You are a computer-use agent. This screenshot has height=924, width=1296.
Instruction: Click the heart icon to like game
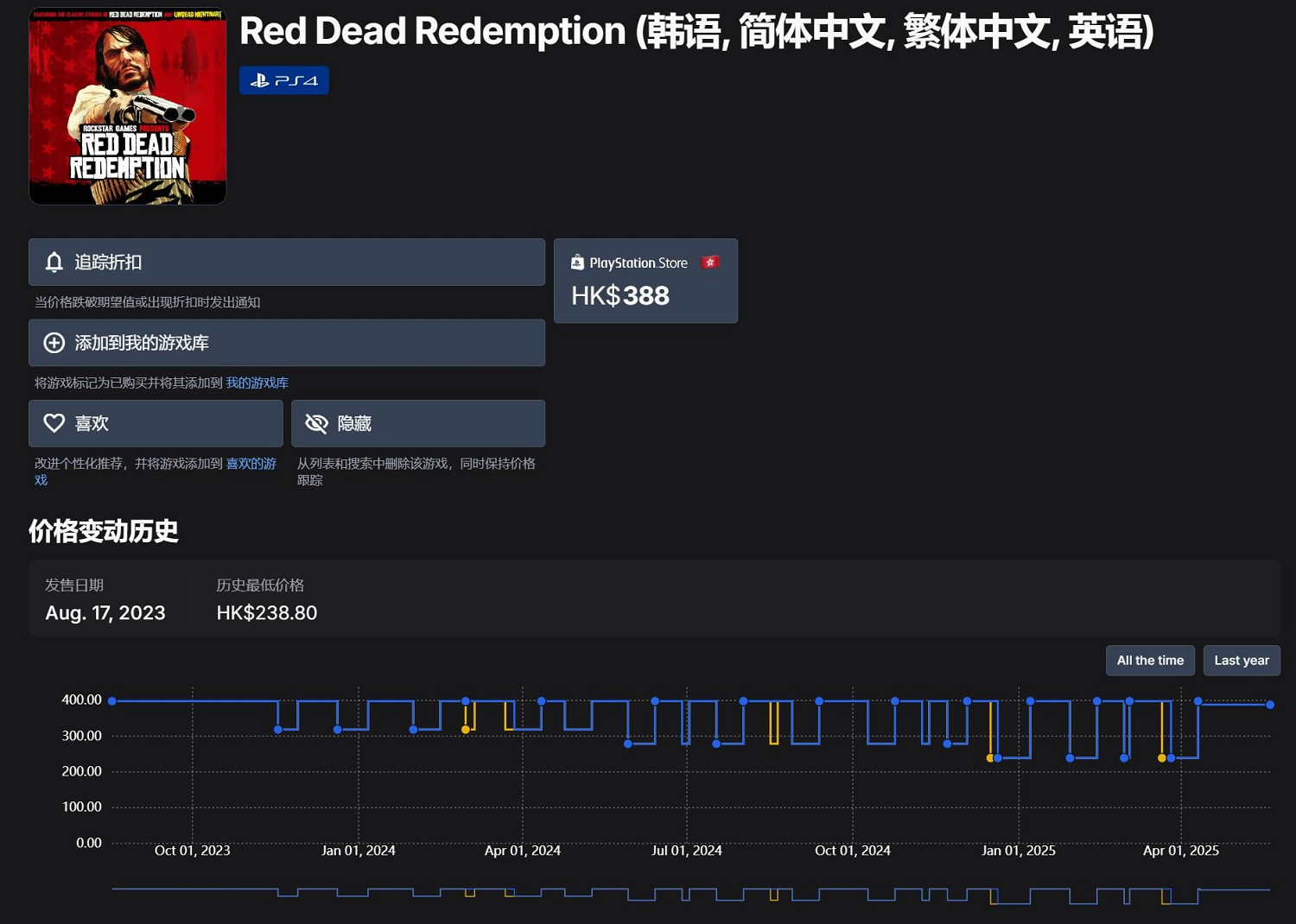[54, 423]
